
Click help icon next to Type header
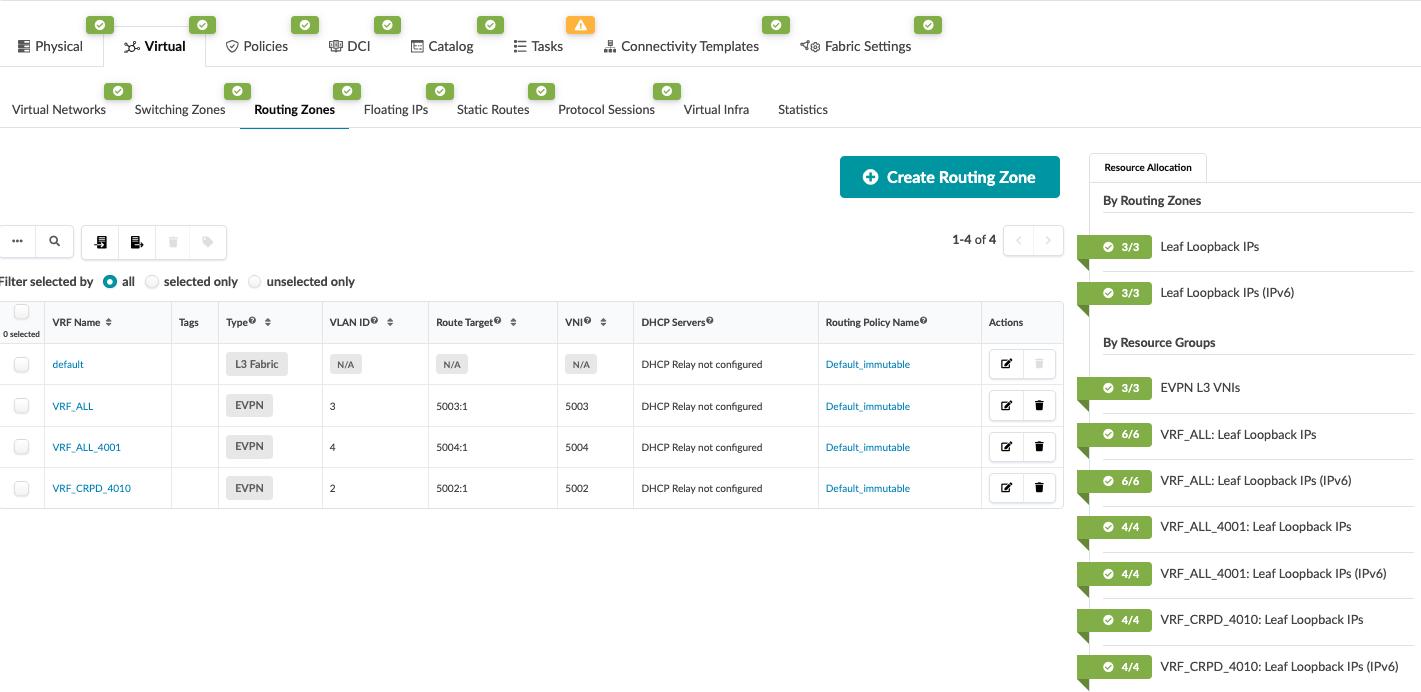pos(252,321)
